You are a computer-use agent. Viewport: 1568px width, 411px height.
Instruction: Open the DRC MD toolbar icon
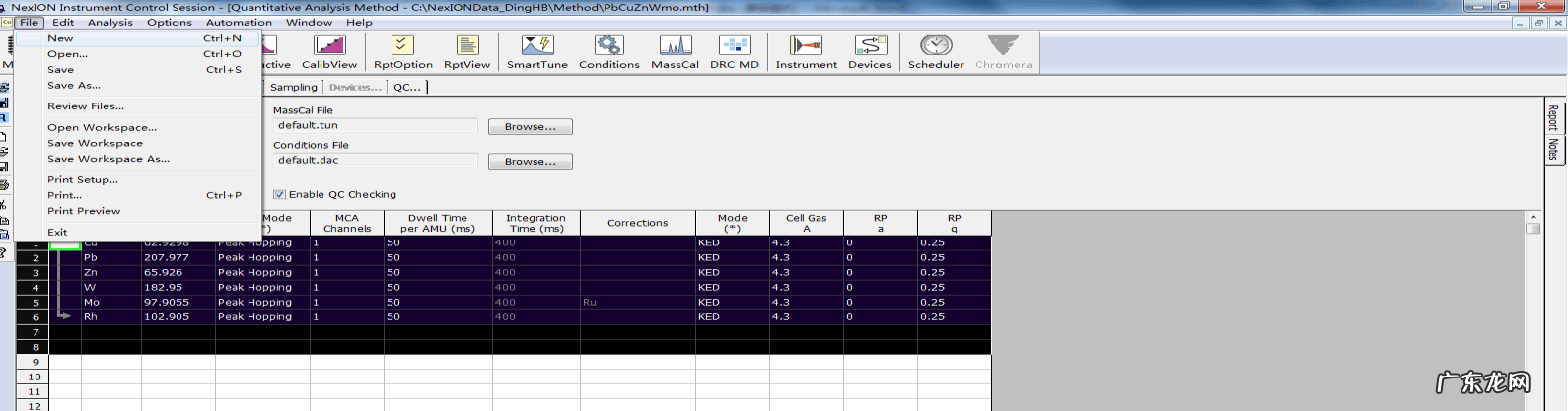coord(735,51)
